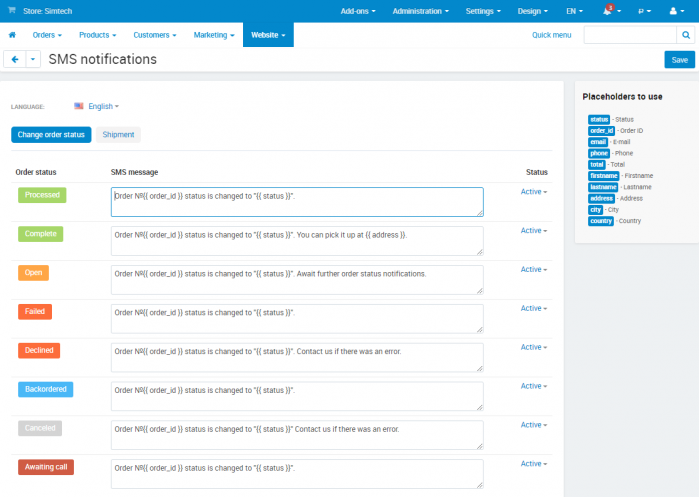
Task: Open Active dropdown for Declined row
Action: pyautogui.click(x=533, y=347)
